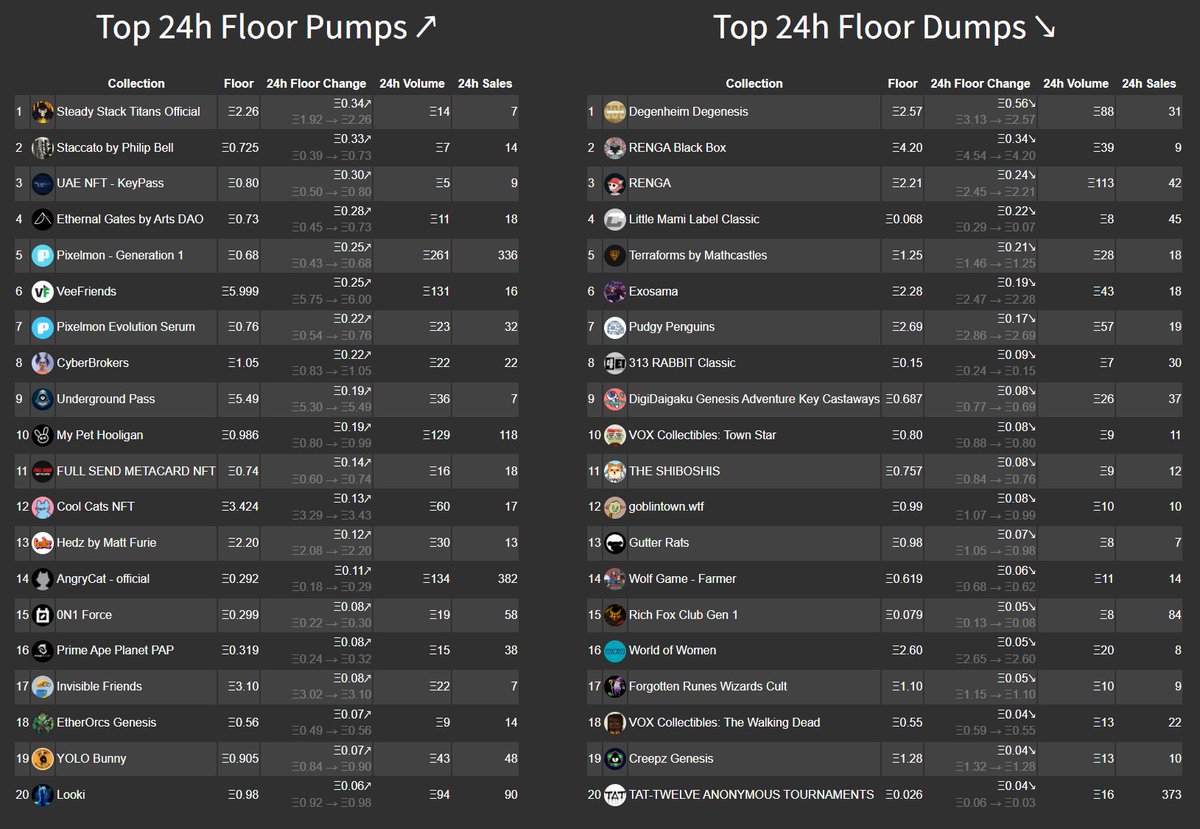Click the World of Women icon
The width and height of the screenshot is (1200, 829).
[615, 652]
